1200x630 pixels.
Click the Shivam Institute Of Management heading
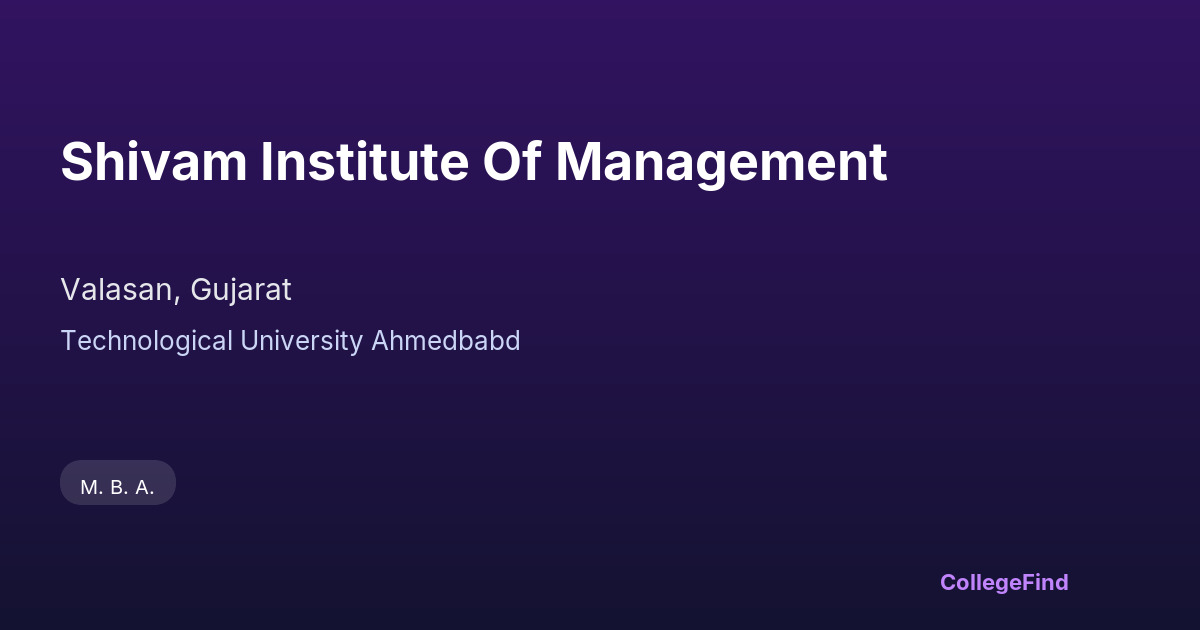(473, 162)
